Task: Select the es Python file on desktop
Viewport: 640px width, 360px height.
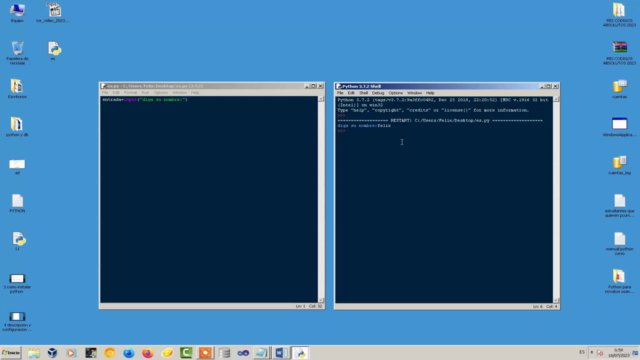Action: pyautogui.click(x=54, y=51)
